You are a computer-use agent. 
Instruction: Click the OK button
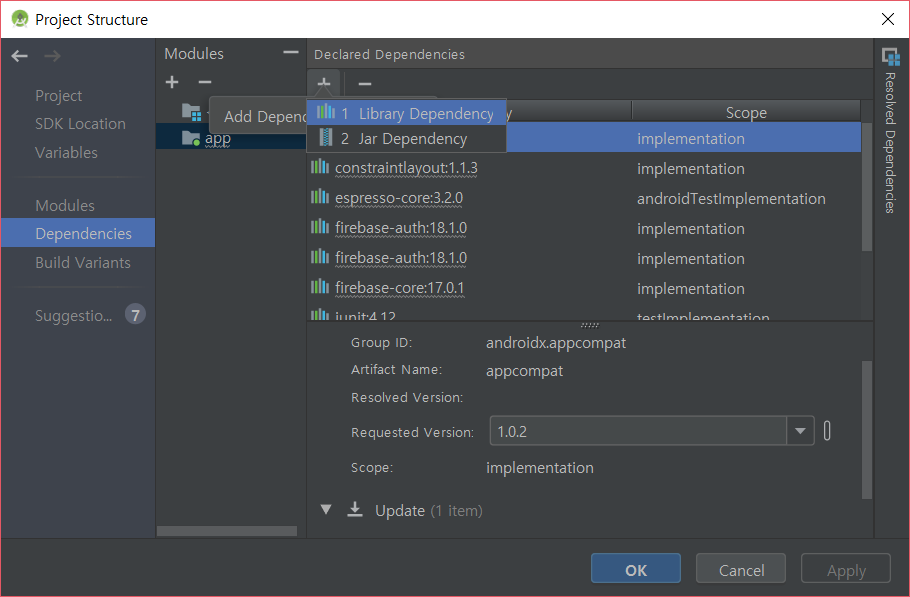click(x=635, y=569)
